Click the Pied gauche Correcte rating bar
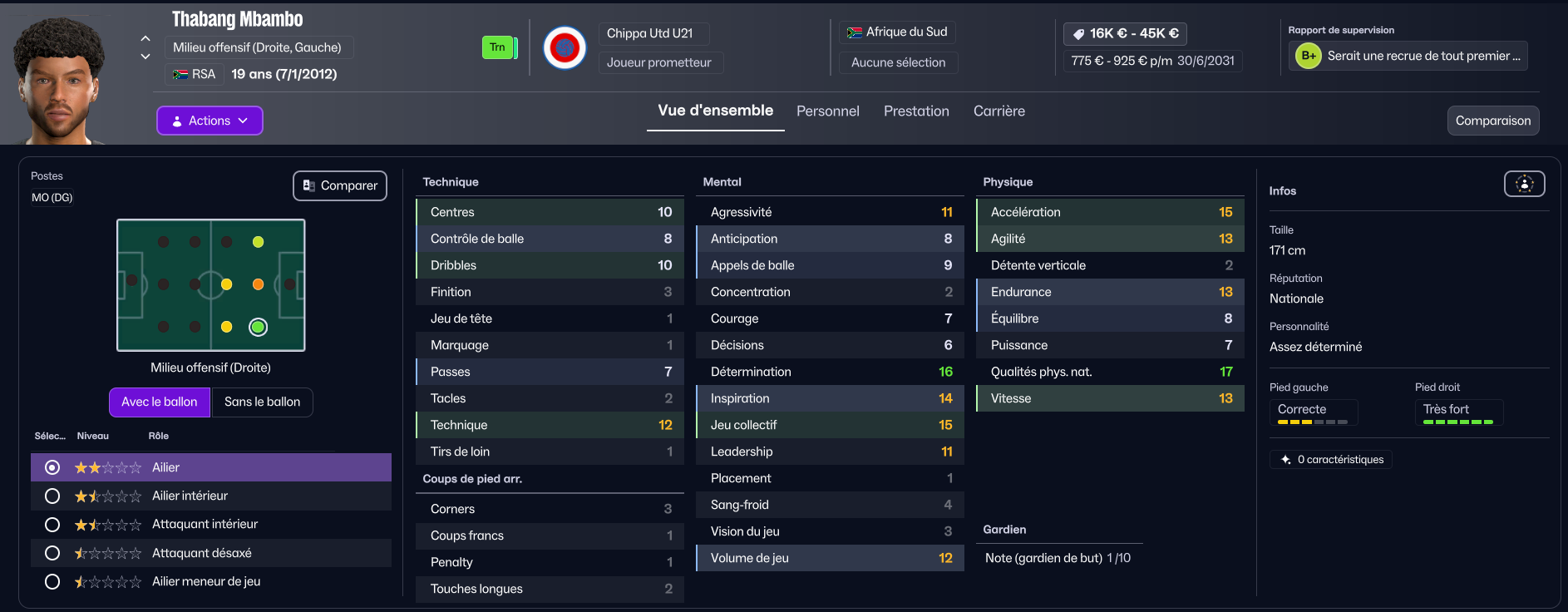 click(x=1313, y=422)
